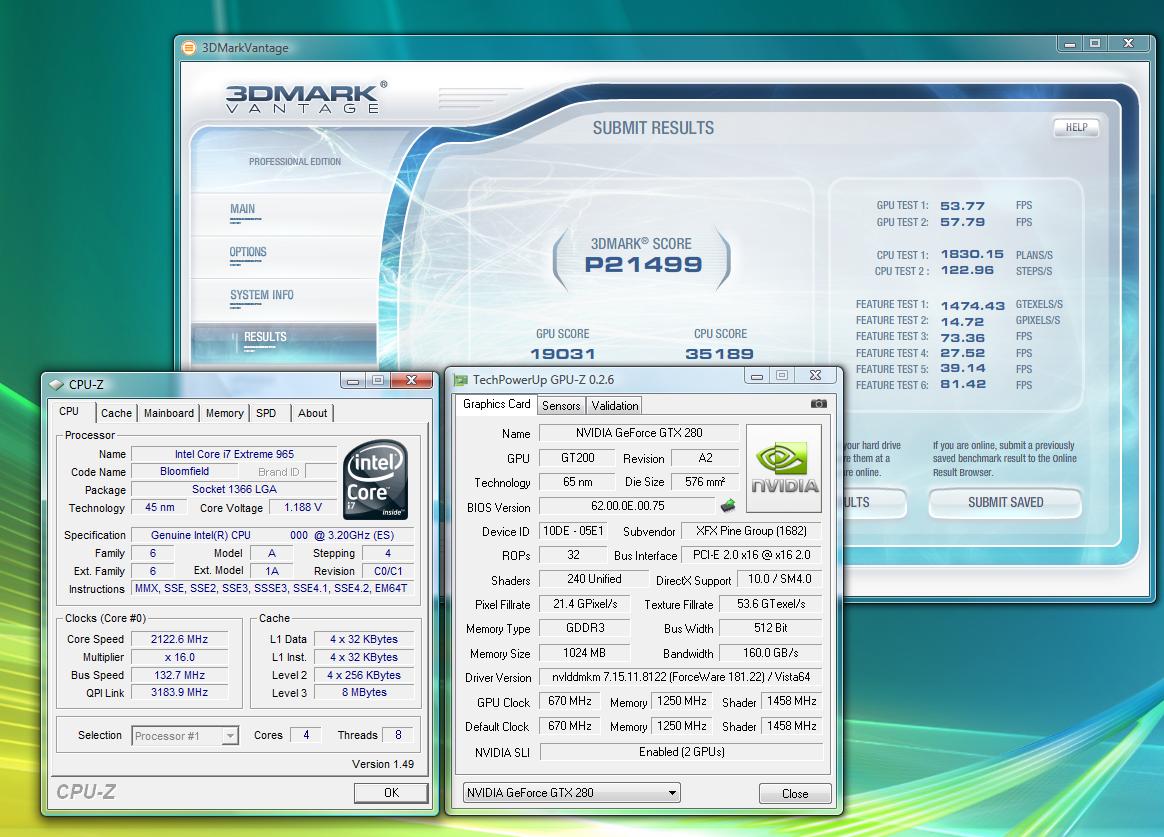
Task: Switch to the Mainboard tab in CPU-Z
Action: pos(169,413)
